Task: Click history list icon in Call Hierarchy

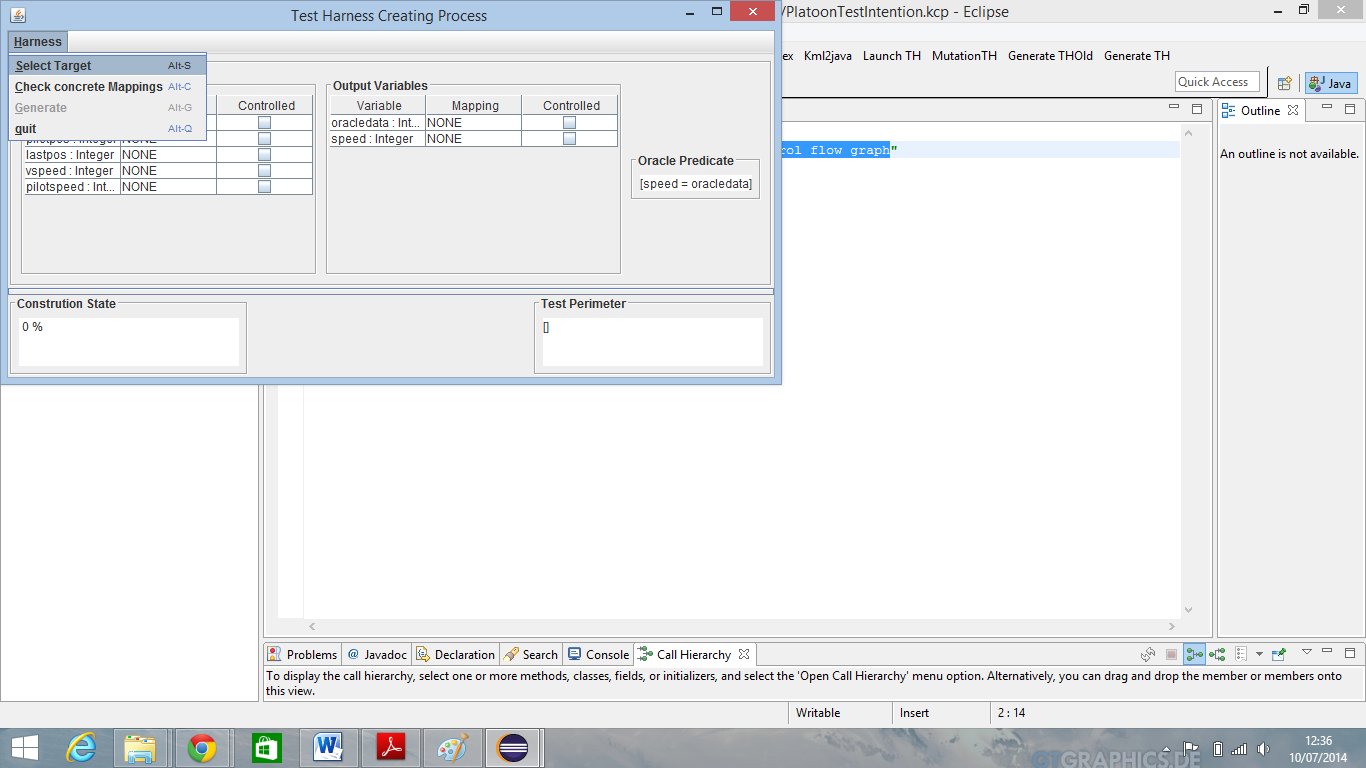Action: pos(1241,655)
